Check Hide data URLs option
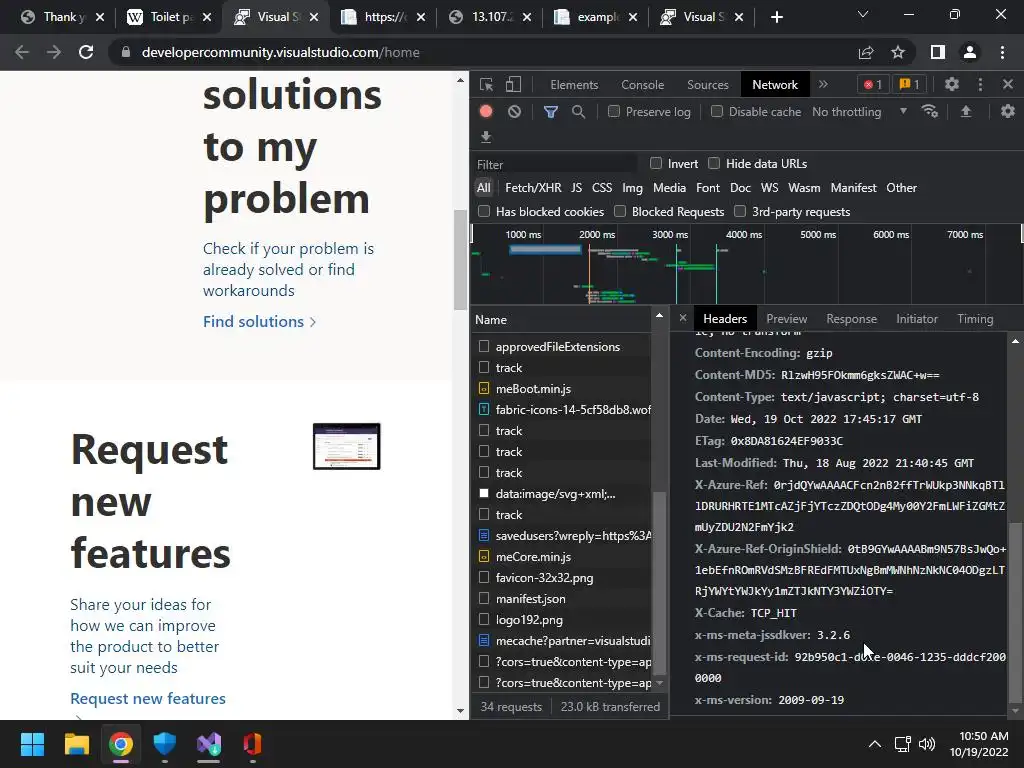 coord(714,163)
